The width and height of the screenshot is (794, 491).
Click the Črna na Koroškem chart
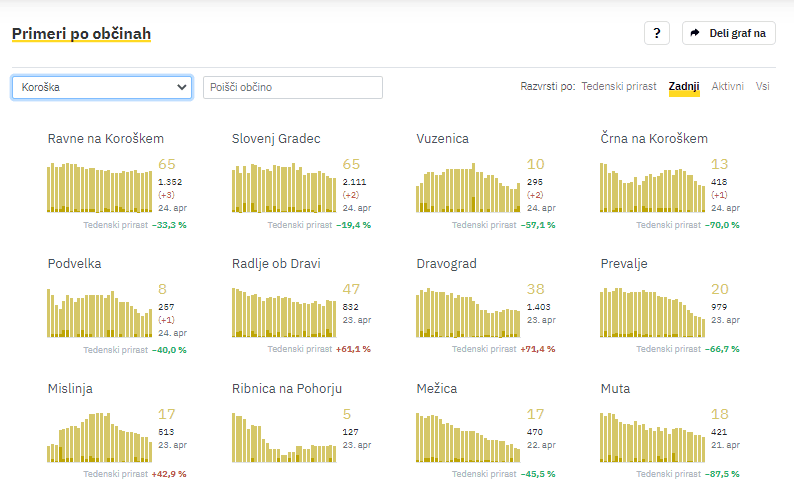click(652, 188)
